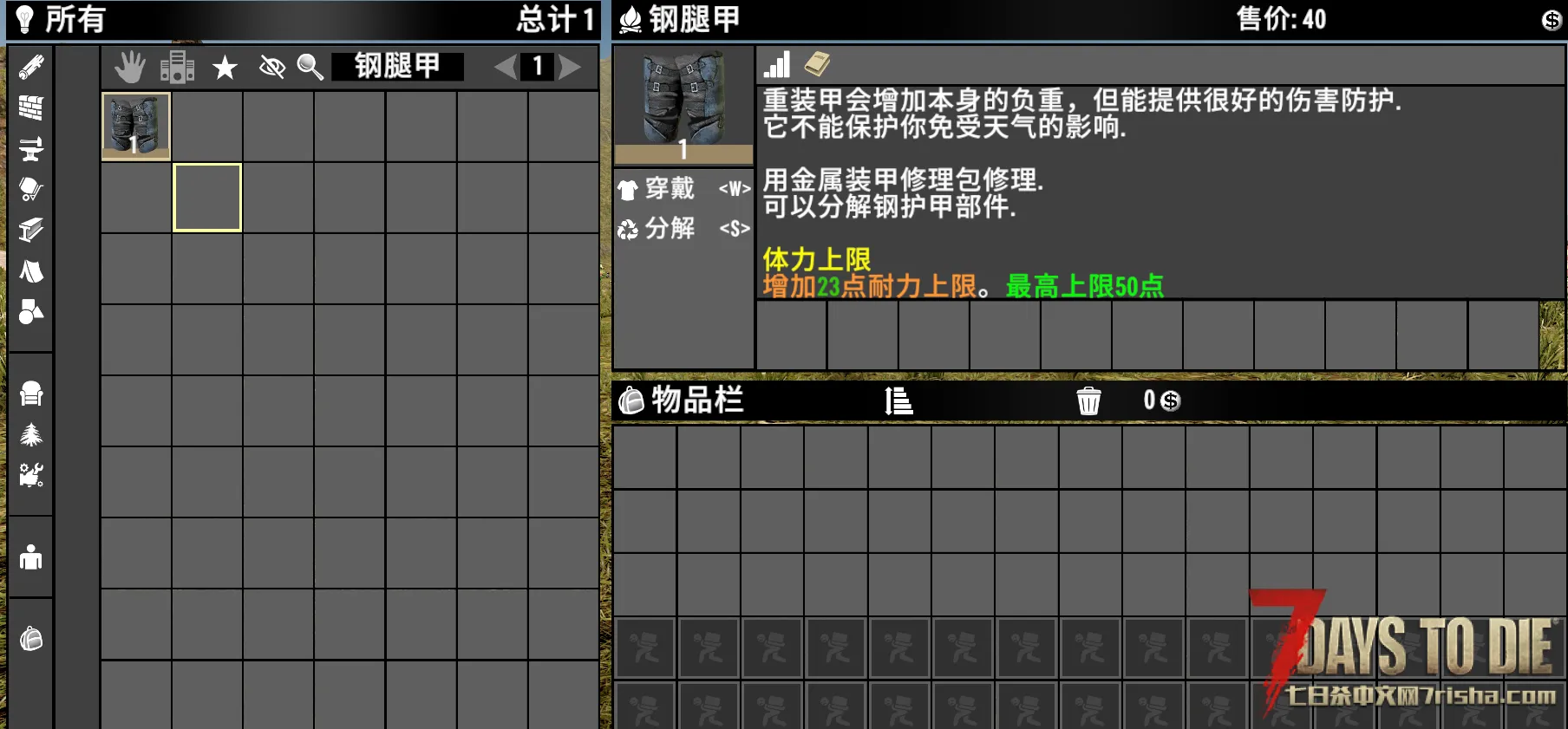Click the magnifying glass search icon

click(x=310, y=67)
